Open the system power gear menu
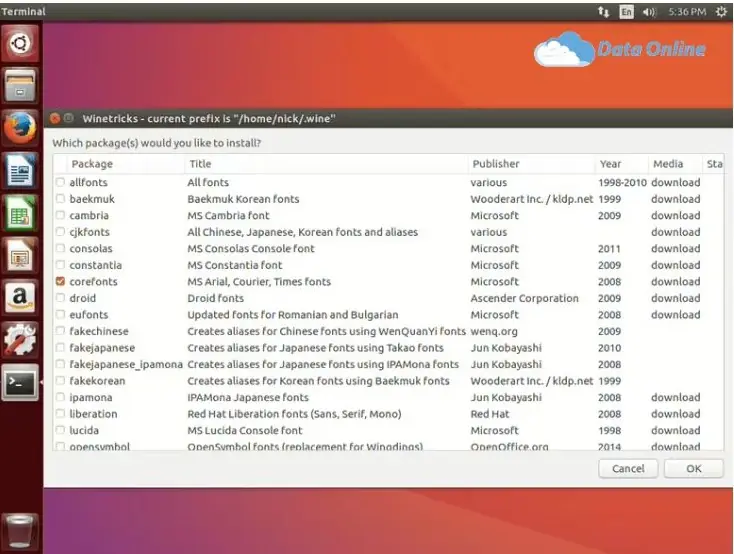 pos(721,12)
